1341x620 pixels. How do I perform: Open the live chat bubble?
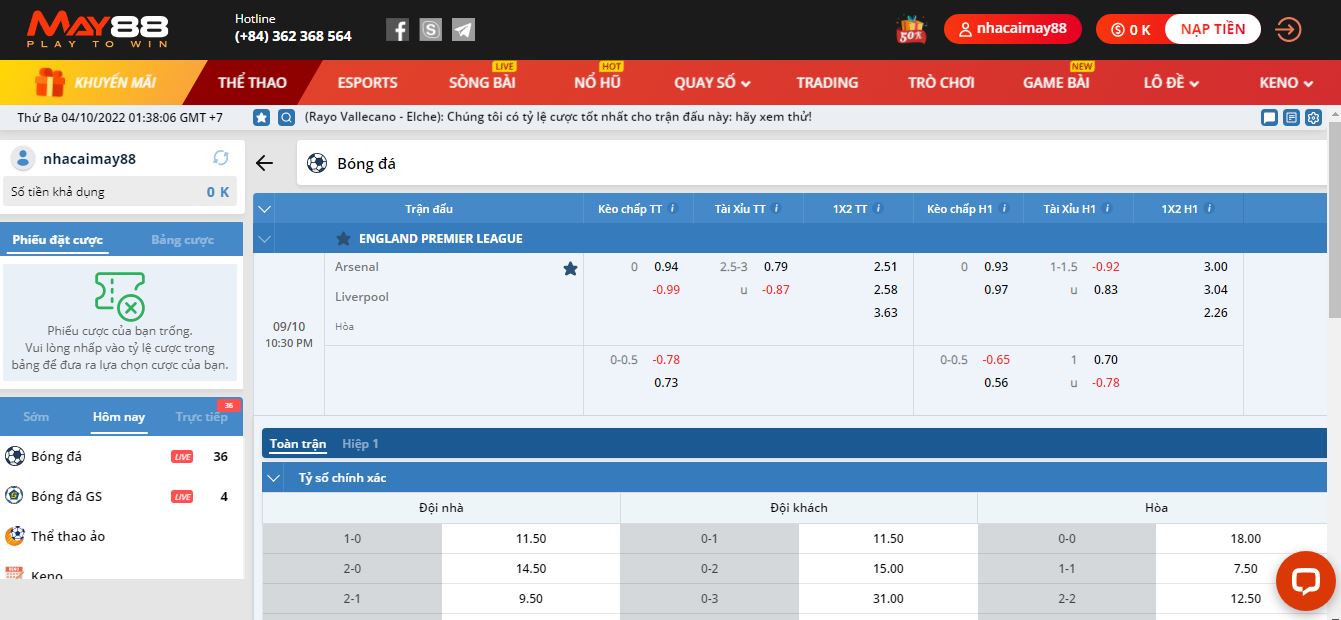pos(1305,580)
